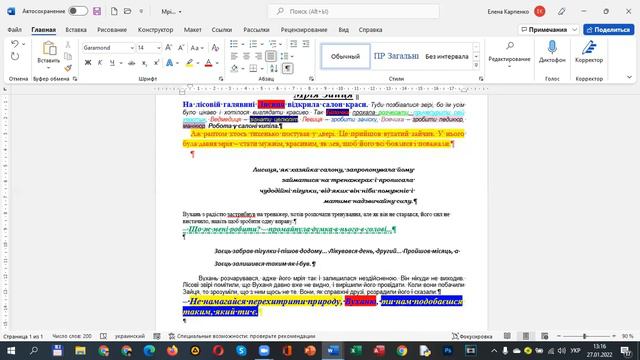
Task: Click in the Поиск search box
Action: click(x=353, y=11)
